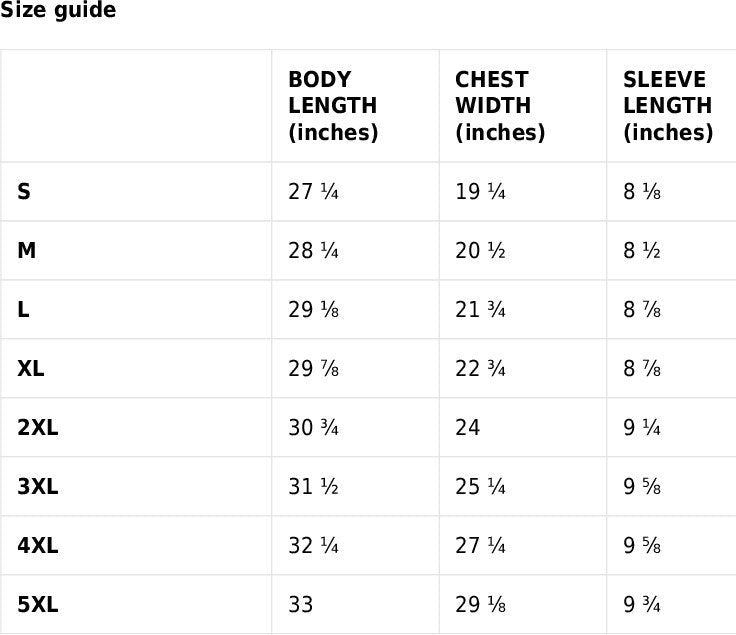Screen dimensions: 736x635
Task: Click the 5XL sleeve length value 9 ¾
Action: click(x=642, y=605)
